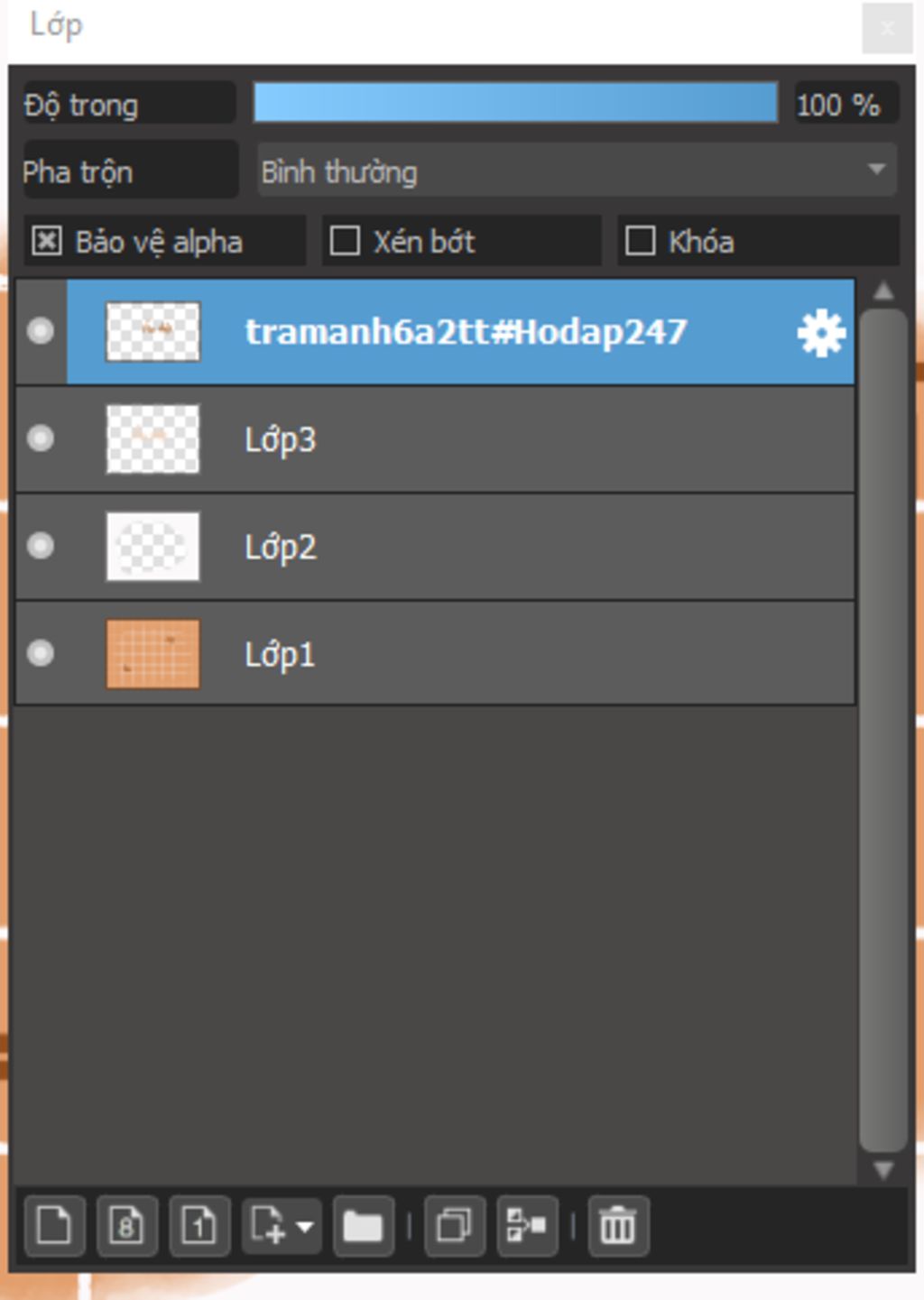Enable the Xén bớt checkbox

345,241
